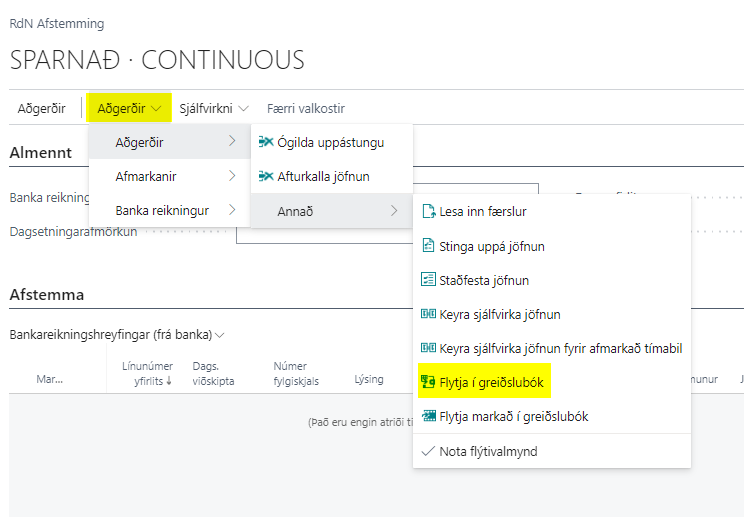This screenshot has width=744, height=517.
Task: Click the Færri valkostir button
Action: click(305, 108)
